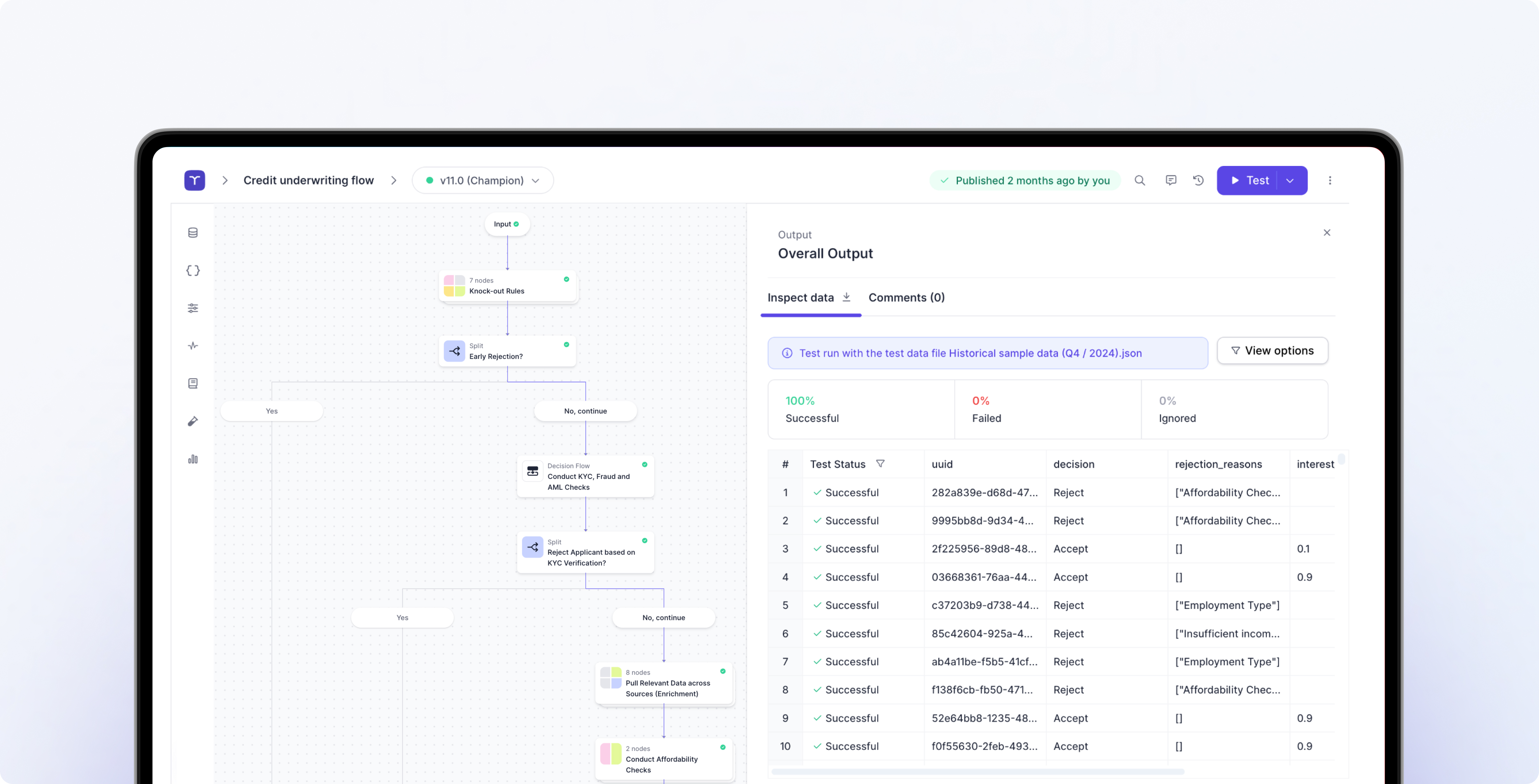Open the Test button dropdown arrow
This screenshot has width=1539, height=784.
1290,180
